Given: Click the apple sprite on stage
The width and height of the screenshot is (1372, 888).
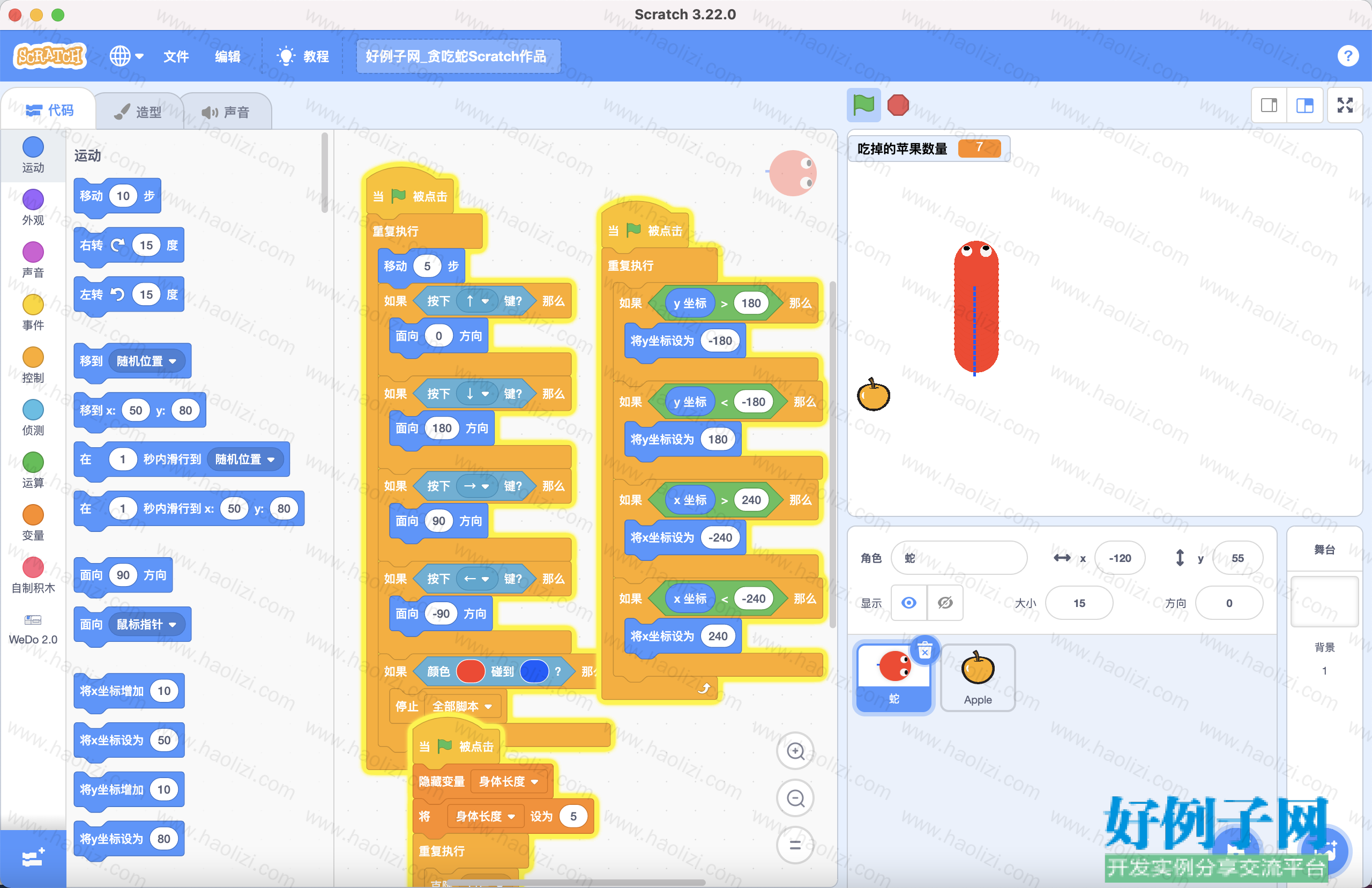Looking at the screenshot, I should (x=874, y=395).
